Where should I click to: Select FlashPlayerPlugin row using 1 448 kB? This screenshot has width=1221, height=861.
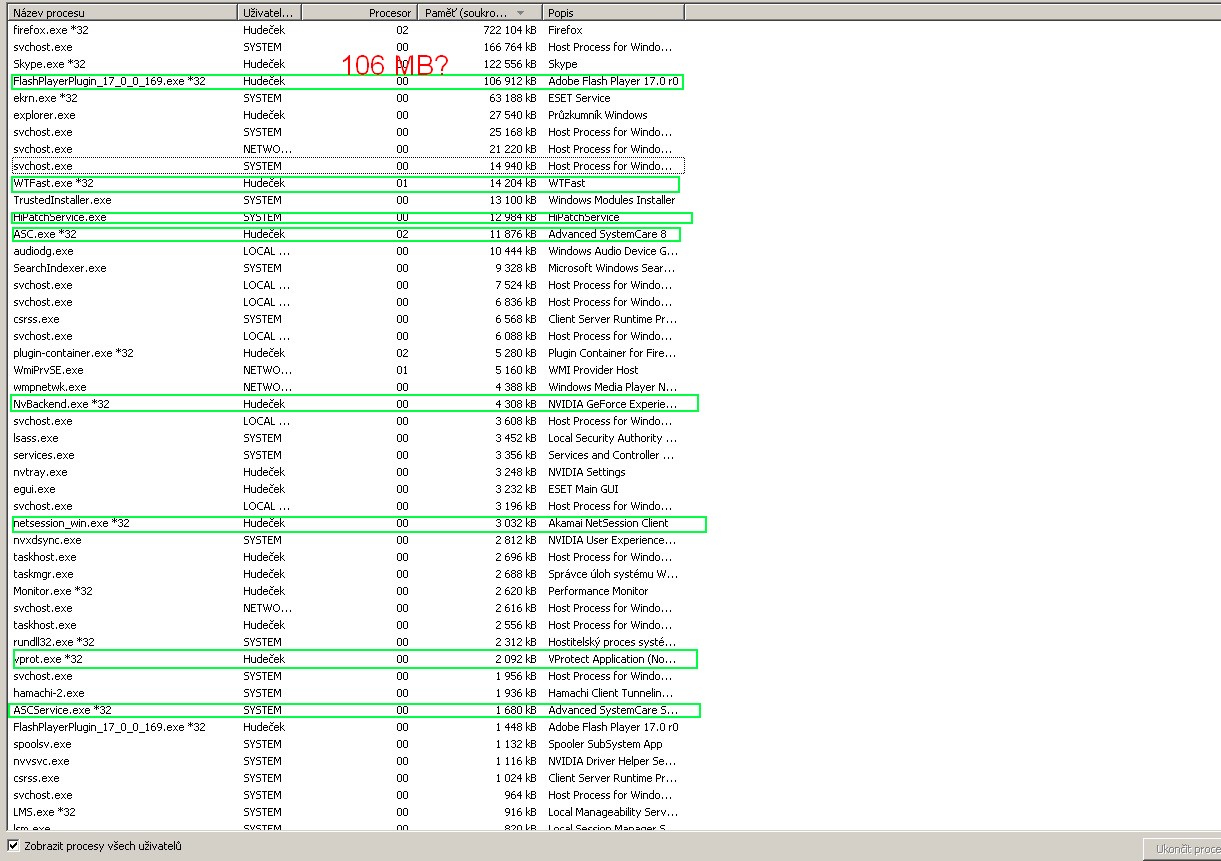click(x=347, y=727)
